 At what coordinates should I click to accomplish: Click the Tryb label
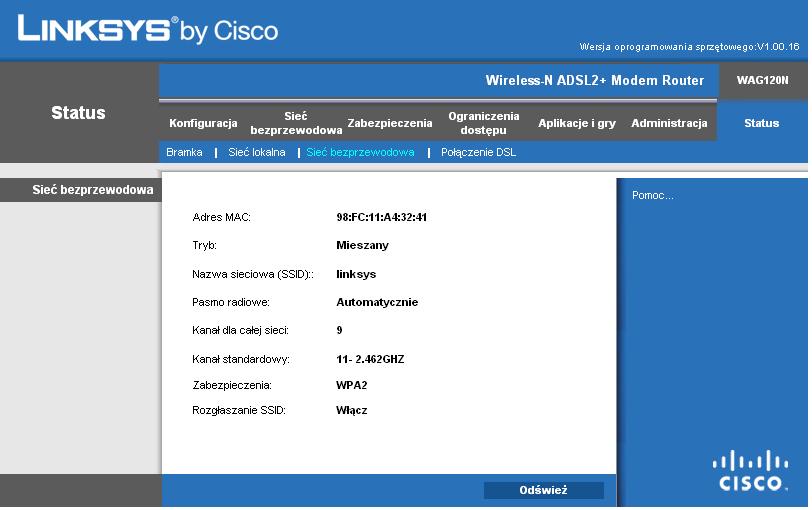coord(204,245)
